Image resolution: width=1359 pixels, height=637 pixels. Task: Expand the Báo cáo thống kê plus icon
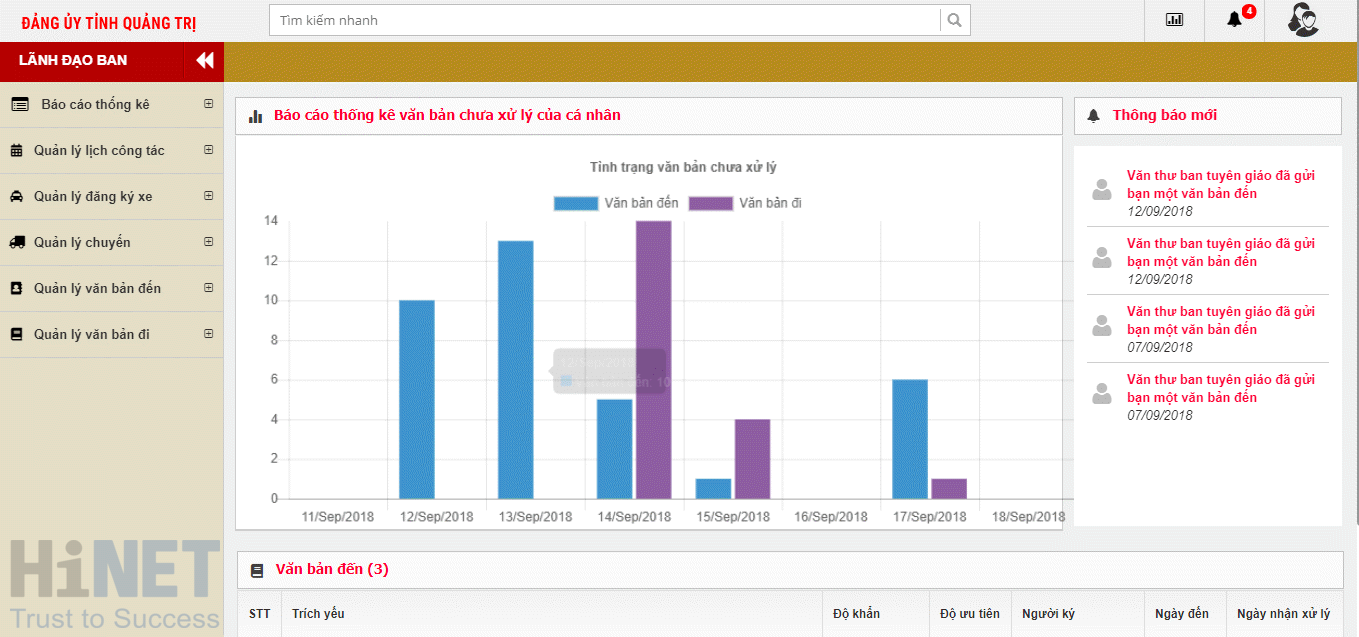pyautogui.click(x=208, y=104)
